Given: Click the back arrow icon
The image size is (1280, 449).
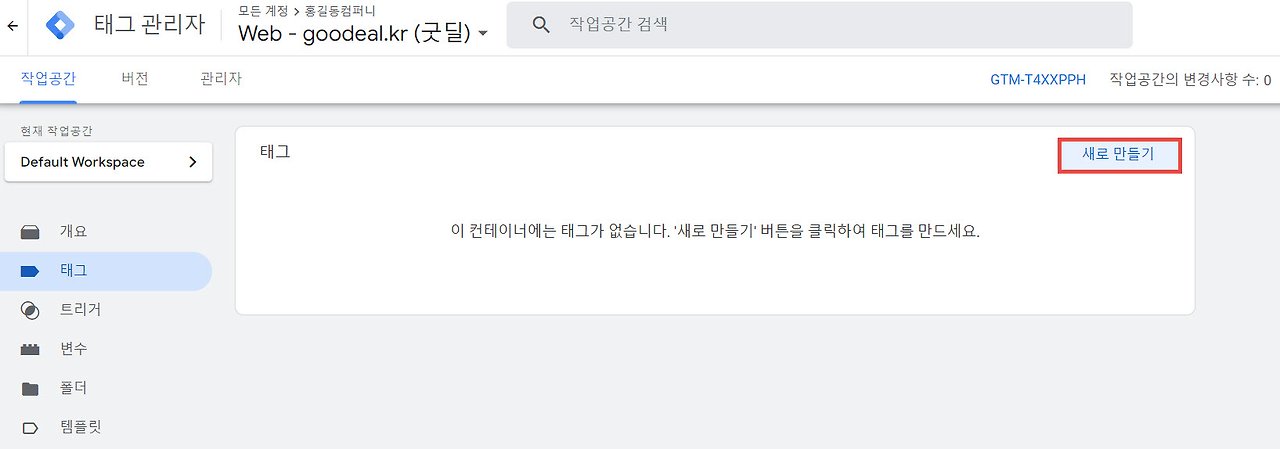Looking at the screenshot, I should (12, 25).
